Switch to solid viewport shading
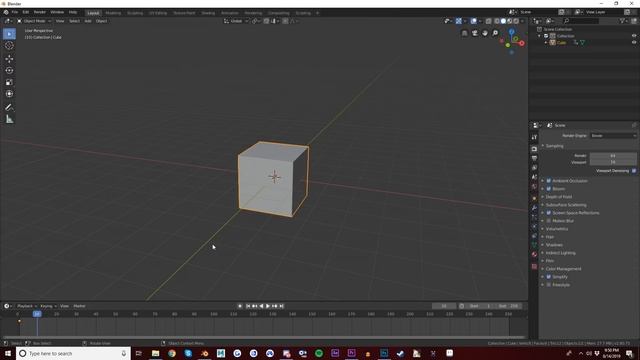This screenshot has width=640, height=360. point(503,21)
